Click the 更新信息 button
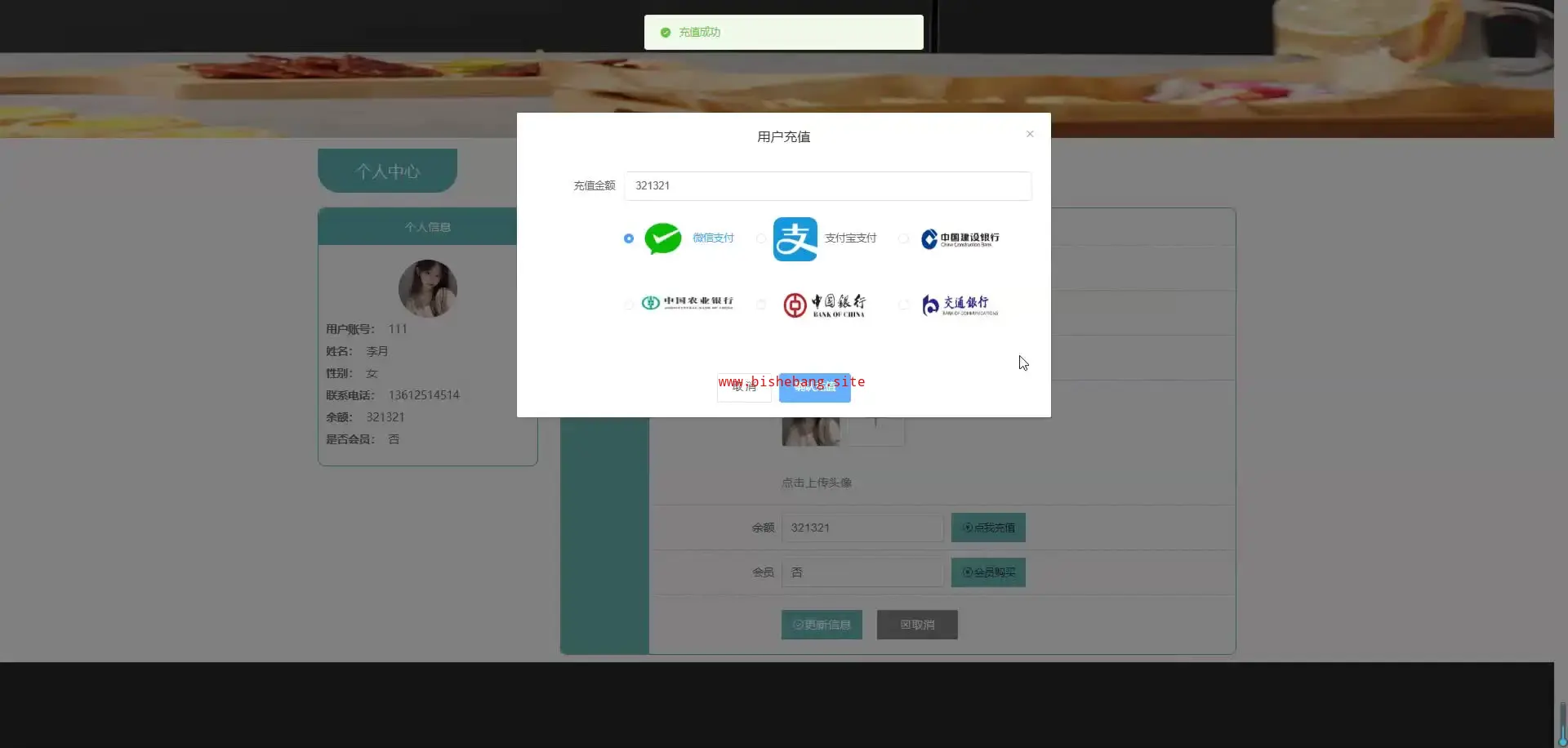This screenshot has height=748, width=1568. [x=822, y=625]
